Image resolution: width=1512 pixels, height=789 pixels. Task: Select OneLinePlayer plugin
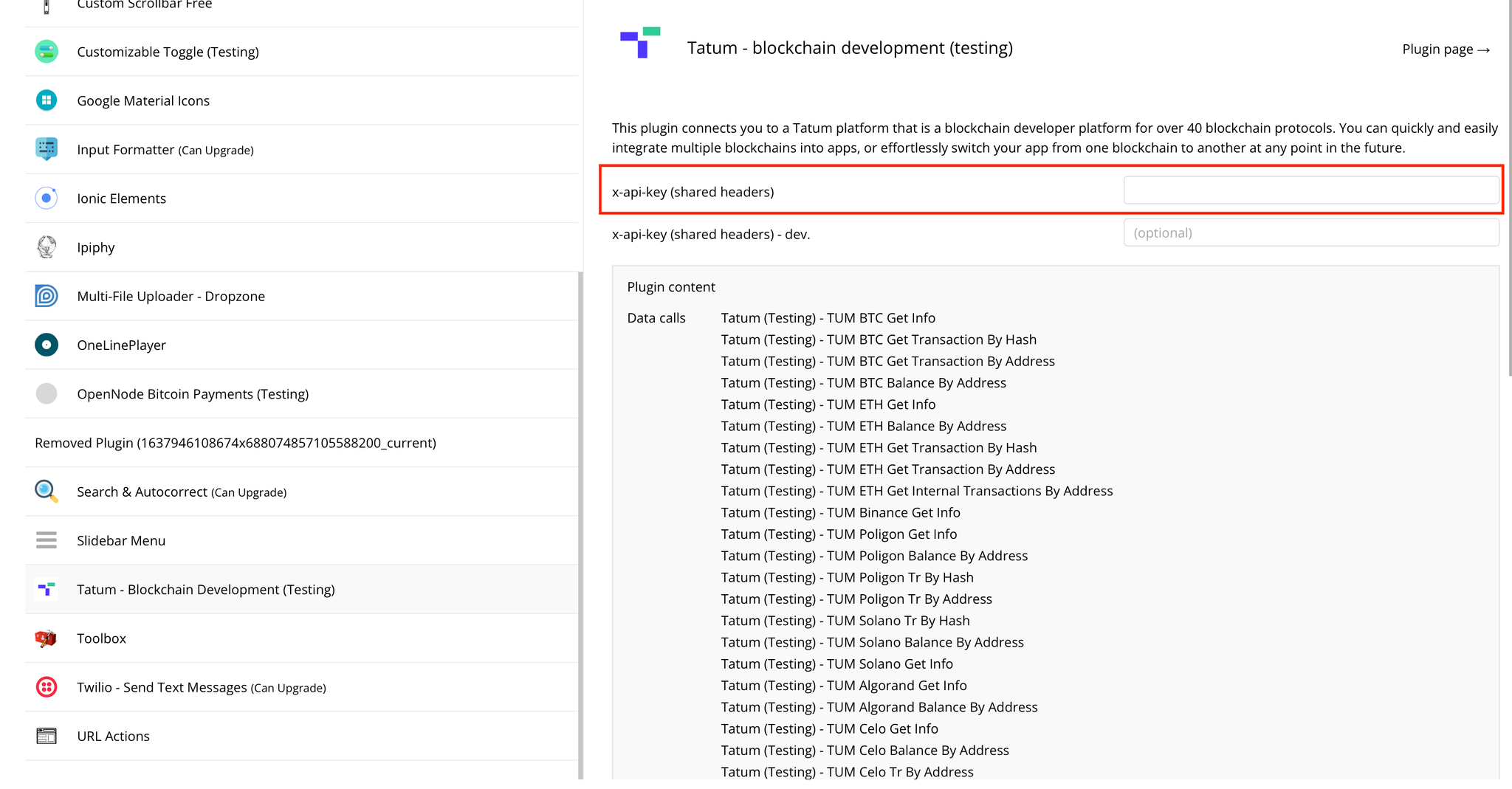[x=302, y=345]
